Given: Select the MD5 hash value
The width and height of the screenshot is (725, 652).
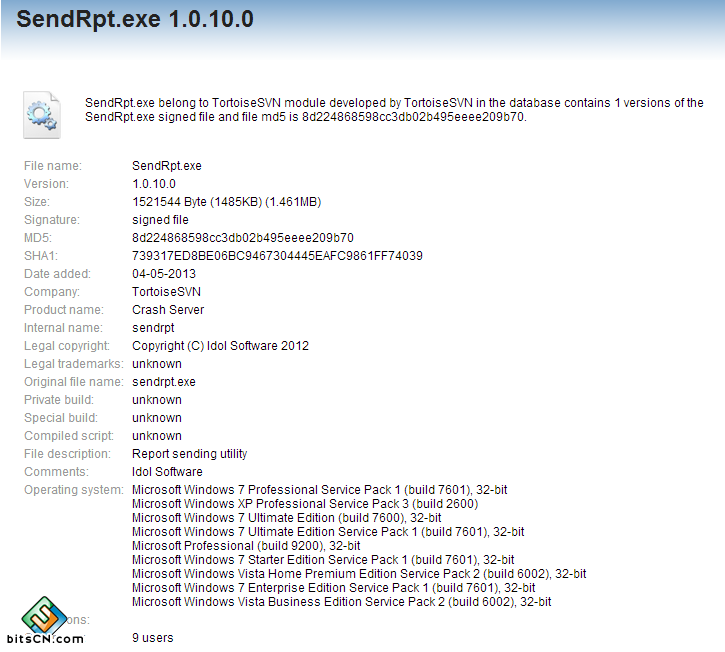Looking at the screenshot, I should click(243, 238).
